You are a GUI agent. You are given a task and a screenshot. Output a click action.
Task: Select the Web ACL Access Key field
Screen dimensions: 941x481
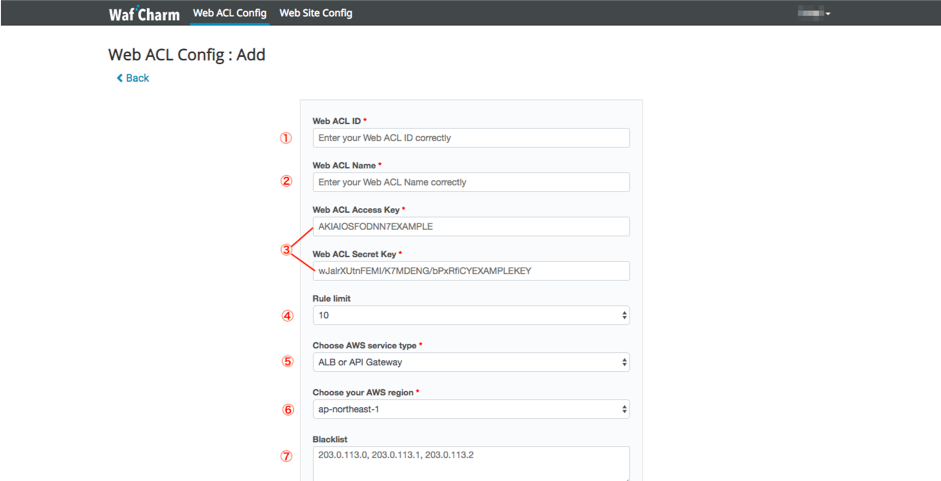click(x=471, y=226)
